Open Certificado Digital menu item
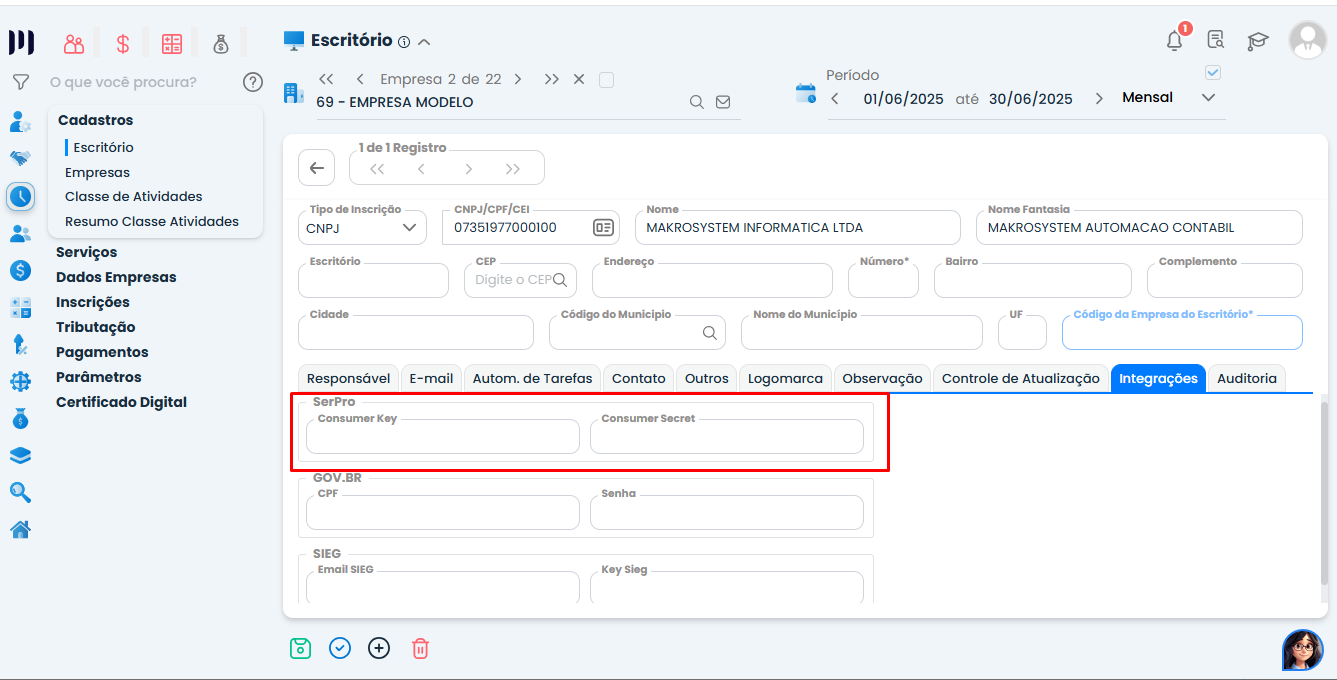 click(x=121, y=402)
